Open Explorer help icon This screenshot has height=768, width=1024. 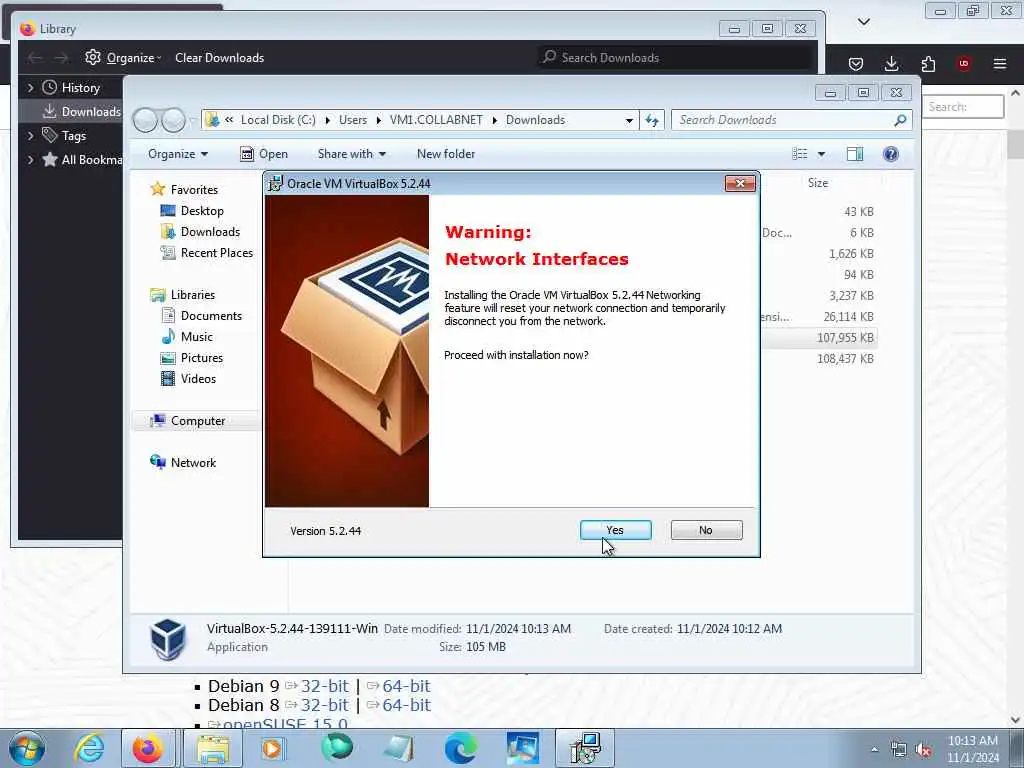click(x=891, y=154)
